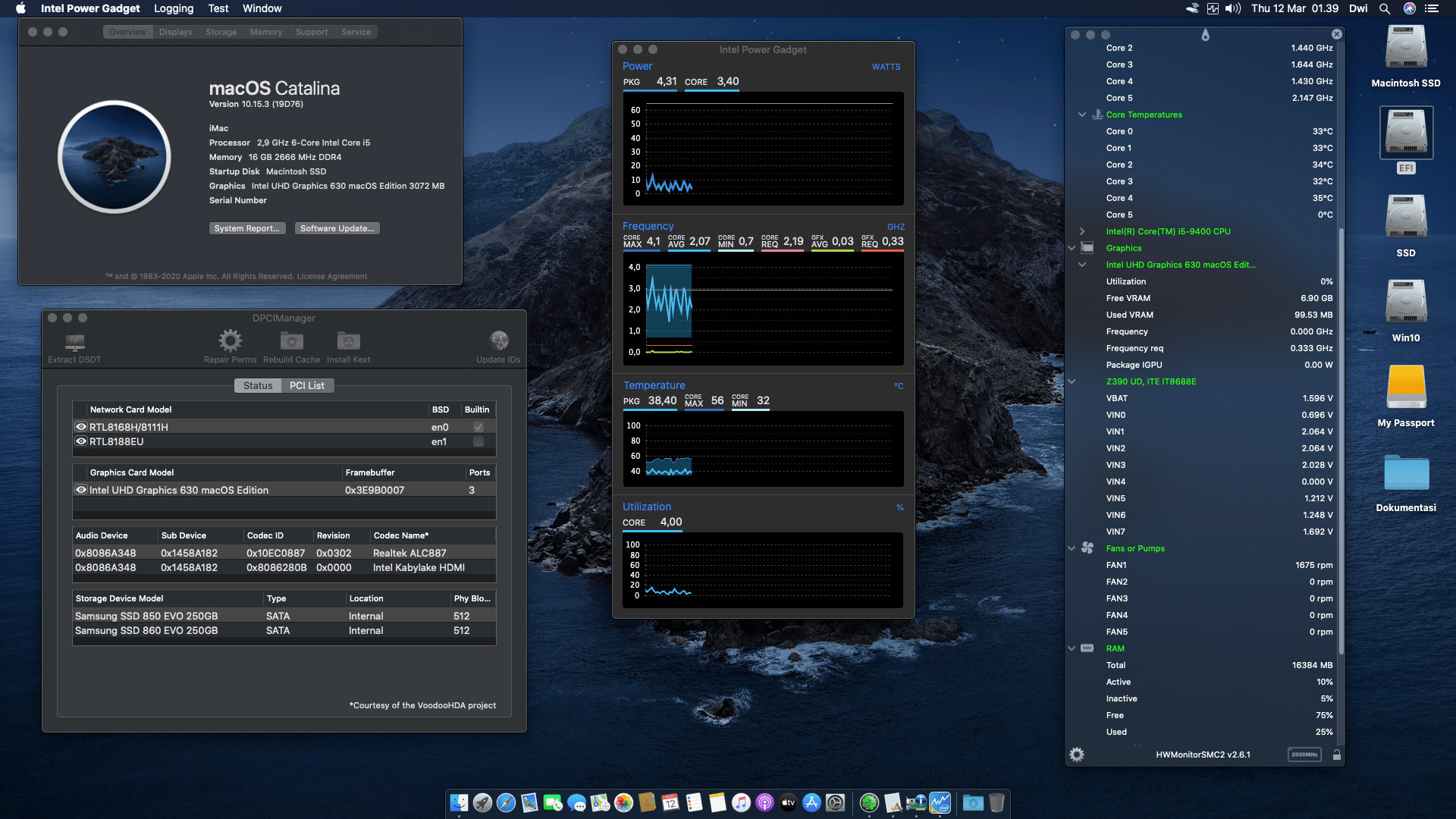Open HWMonitorSMC2 preferences via the gear icon
1456x819 pixels.
point(1076,754)
